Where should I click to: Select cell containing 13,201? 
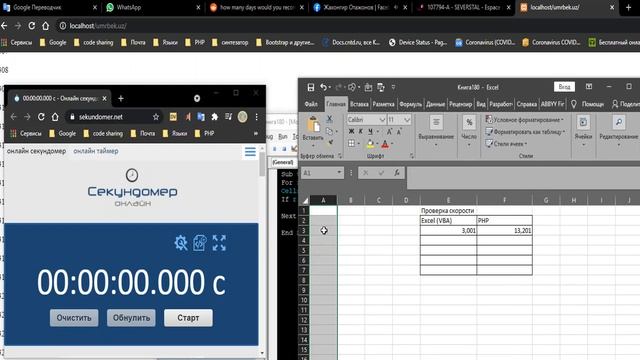504,231
